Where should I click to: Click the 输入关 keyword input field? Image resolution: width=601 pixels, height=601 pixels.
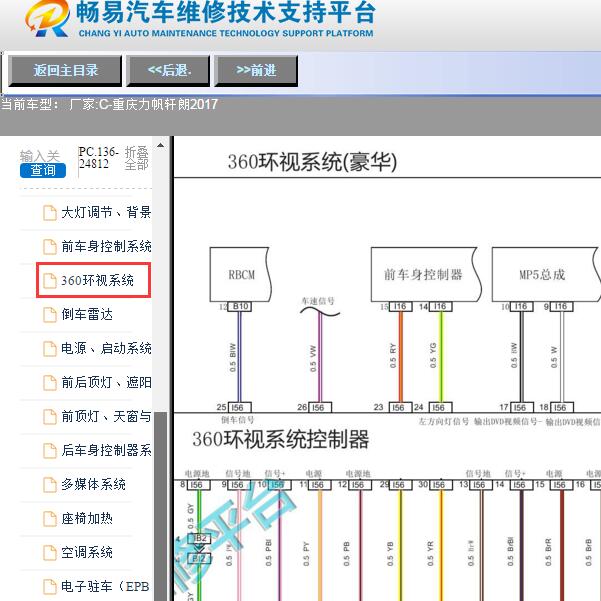(40, 156)
